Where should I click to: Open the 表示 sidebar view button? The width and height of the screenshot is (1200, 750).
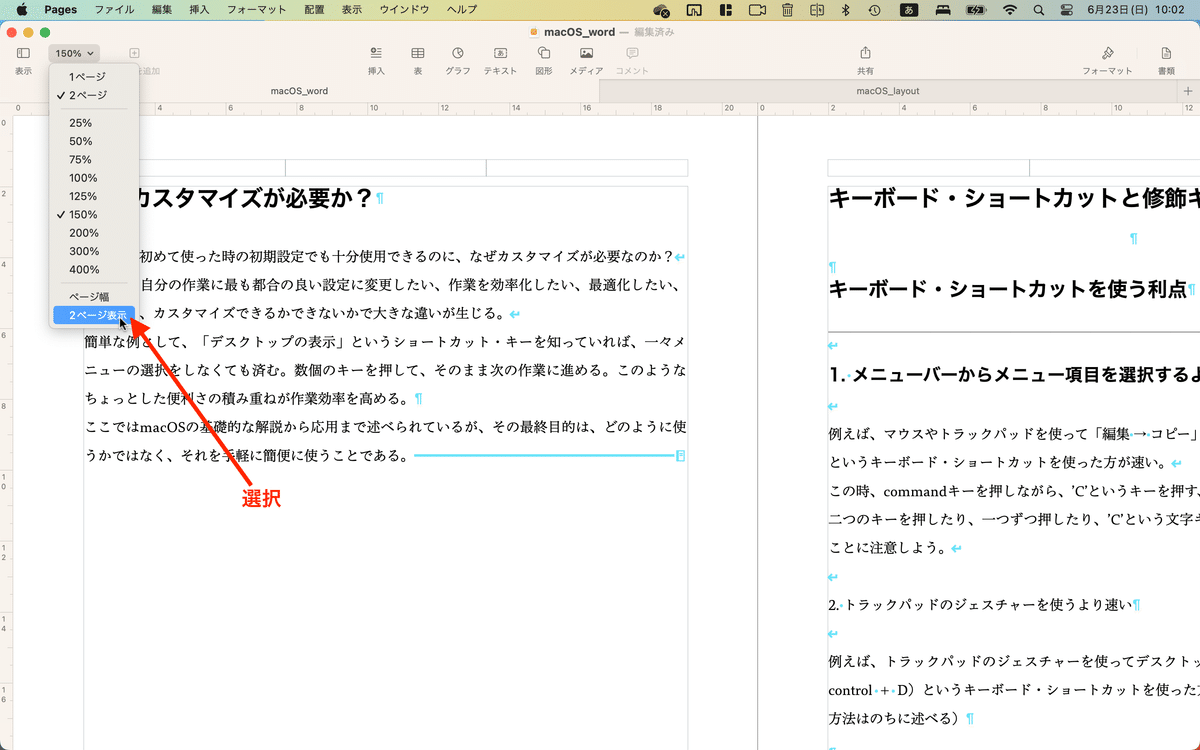pos(23,53)
